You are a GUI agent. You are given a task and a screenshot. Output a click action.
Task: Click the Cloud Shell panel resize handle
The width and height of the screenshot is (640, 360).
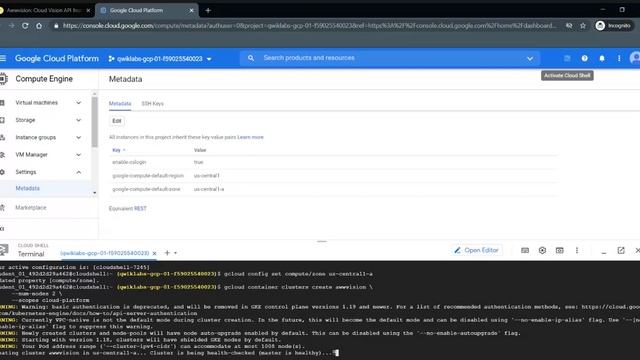pyautogui.click(x=322, y=241)
